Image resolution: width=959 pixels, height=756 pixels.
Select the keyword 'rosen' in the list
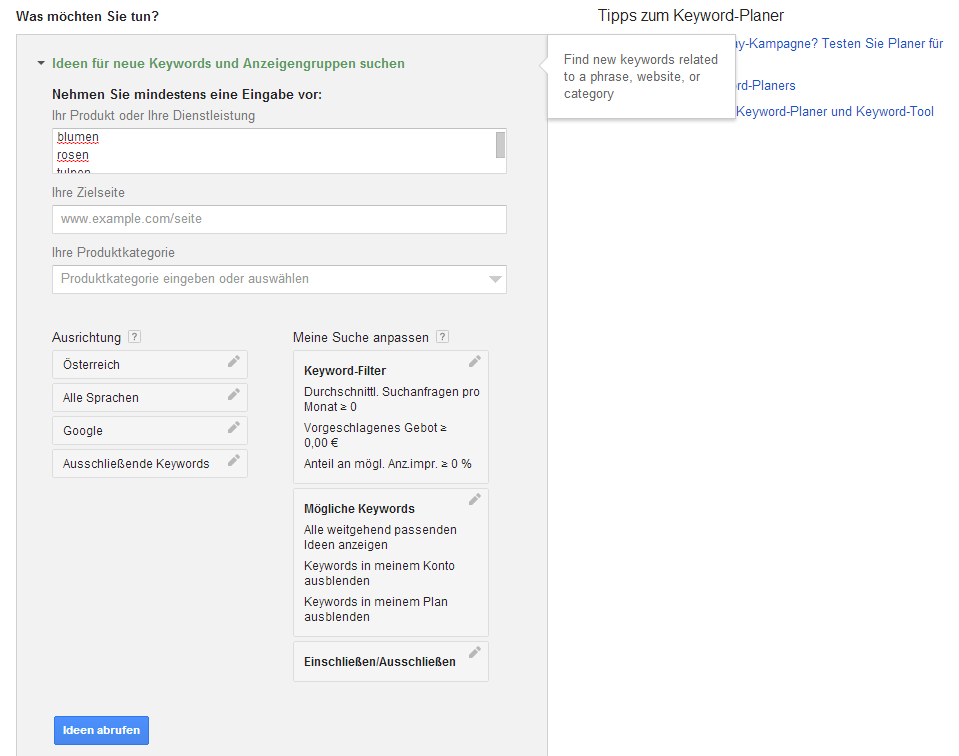click(73, 154)
